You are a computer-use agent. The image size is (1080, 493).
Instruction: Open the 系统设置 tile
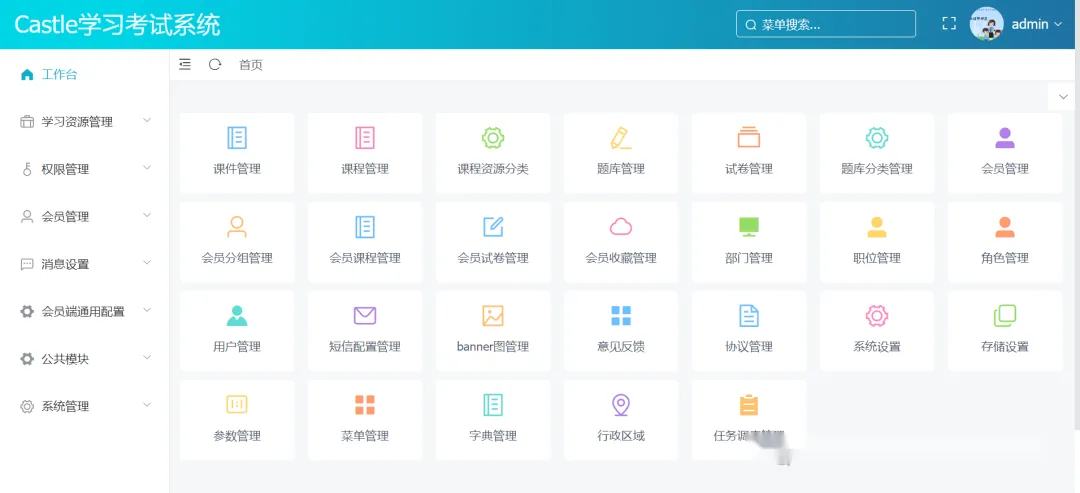click(877, 331)
